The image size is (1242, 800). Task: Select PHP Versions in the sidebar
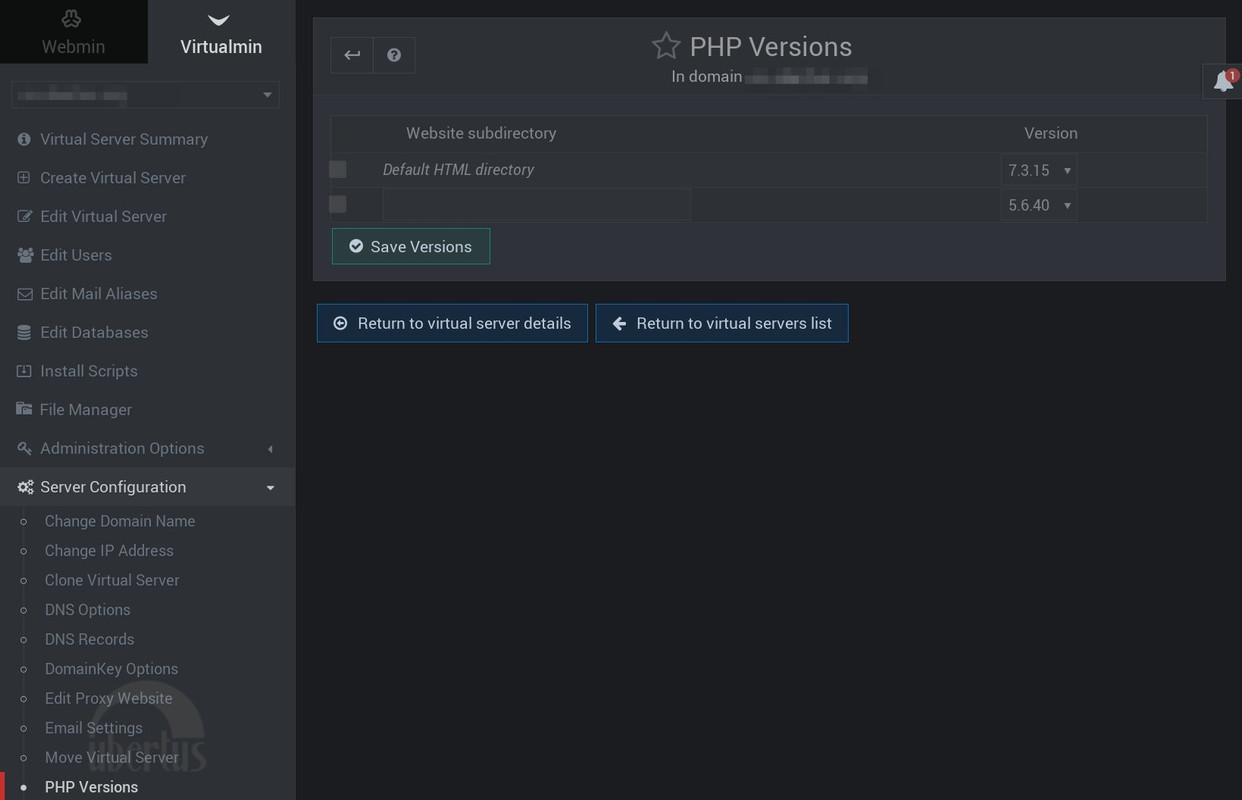pyautogui.click(x=91, y=787)
